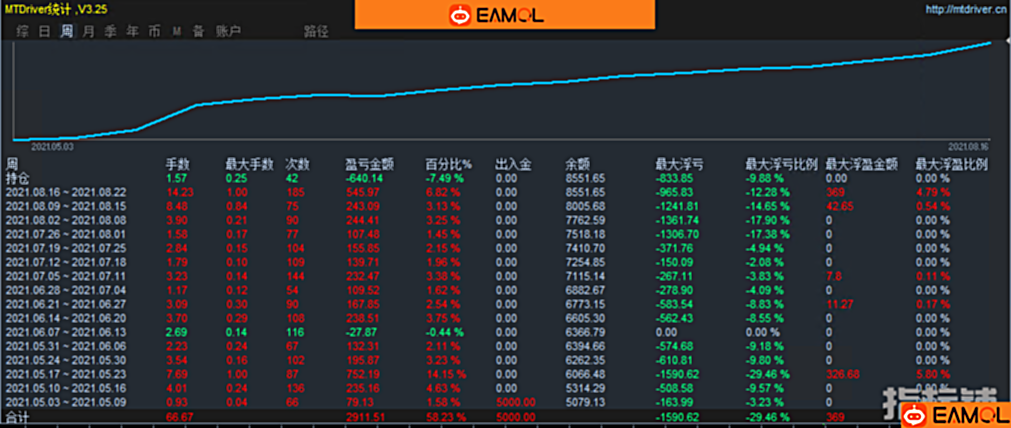1011x428 pixels.
Task: Click the 545.97 profit value
Action: click(363, 192)
